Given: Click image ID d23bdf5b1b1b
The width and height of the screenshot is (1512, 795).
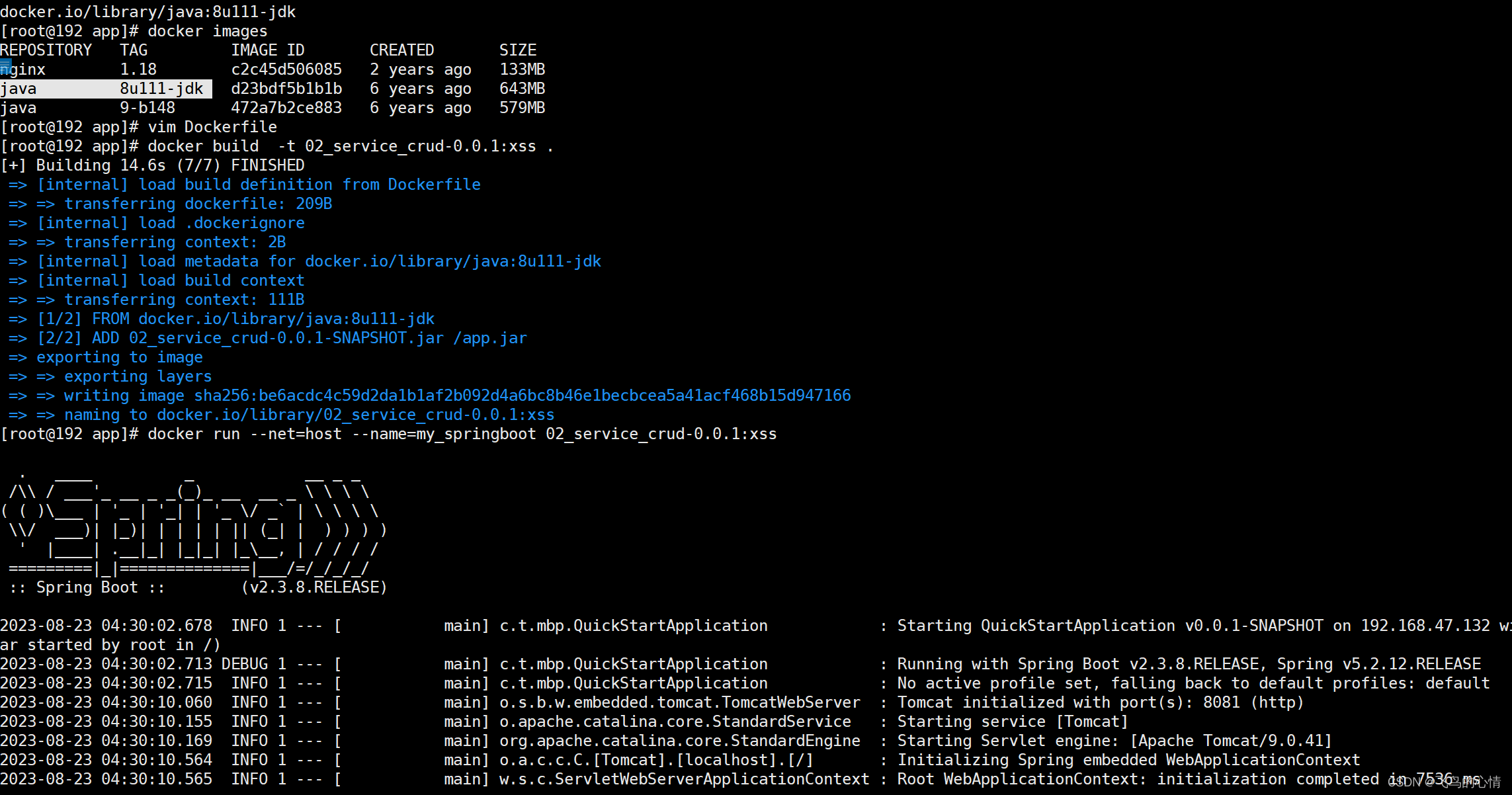Looking at the screenshot, I should coord(286,89).
